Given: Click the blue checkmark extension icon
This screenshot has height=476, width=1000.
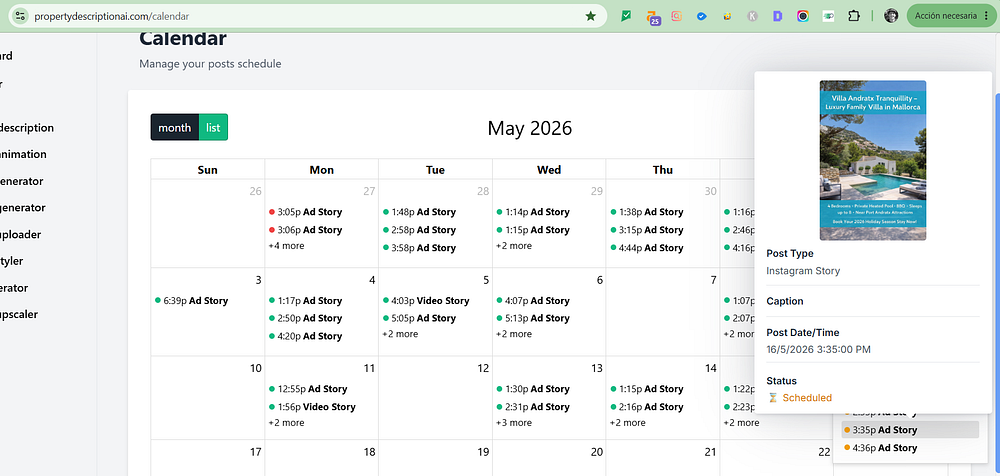Looking at the screenshot, I should pyautogui.click(x=702, y=16).
